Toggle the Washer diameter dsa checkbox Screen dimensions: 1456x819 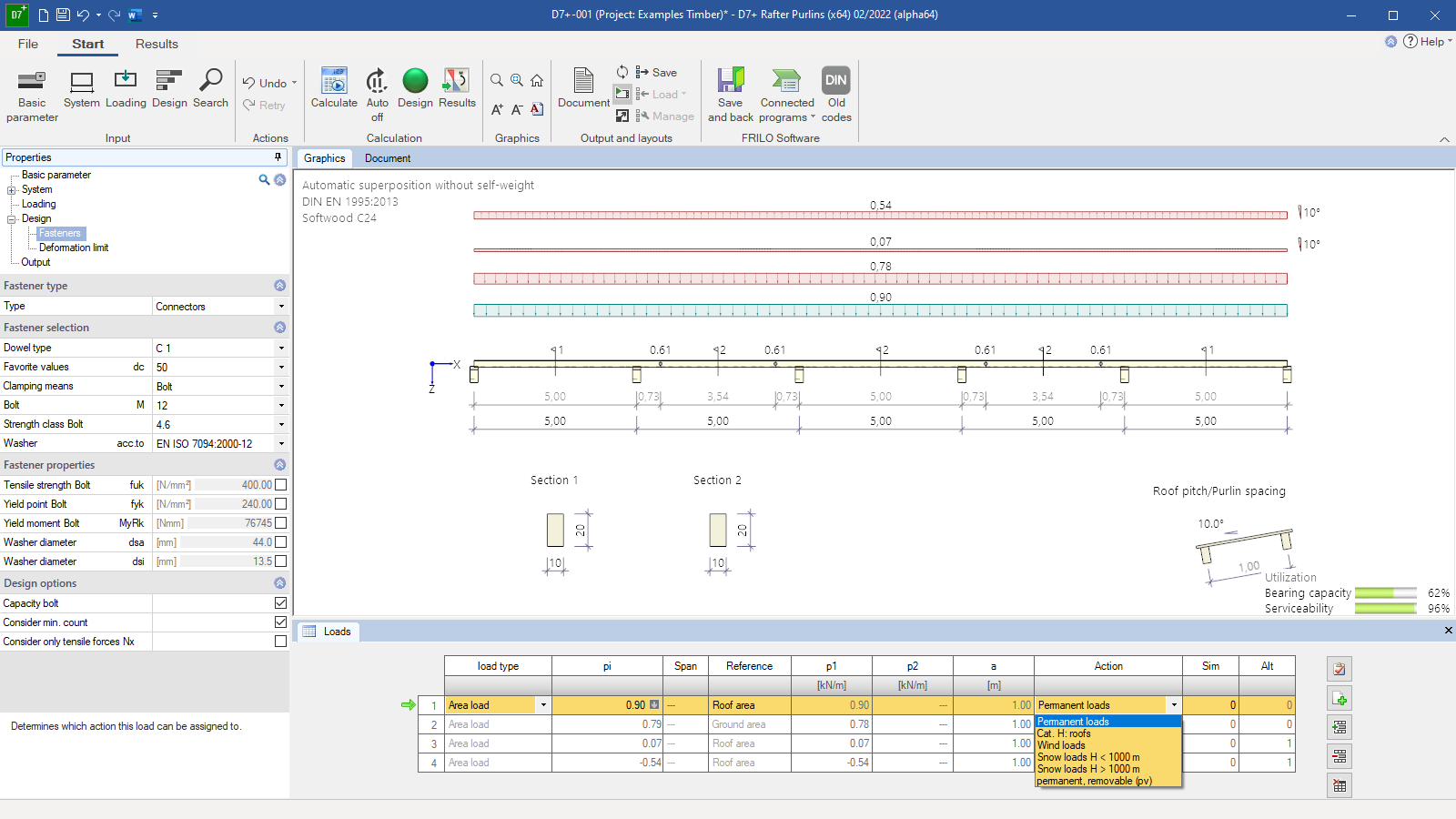point(281,542)
